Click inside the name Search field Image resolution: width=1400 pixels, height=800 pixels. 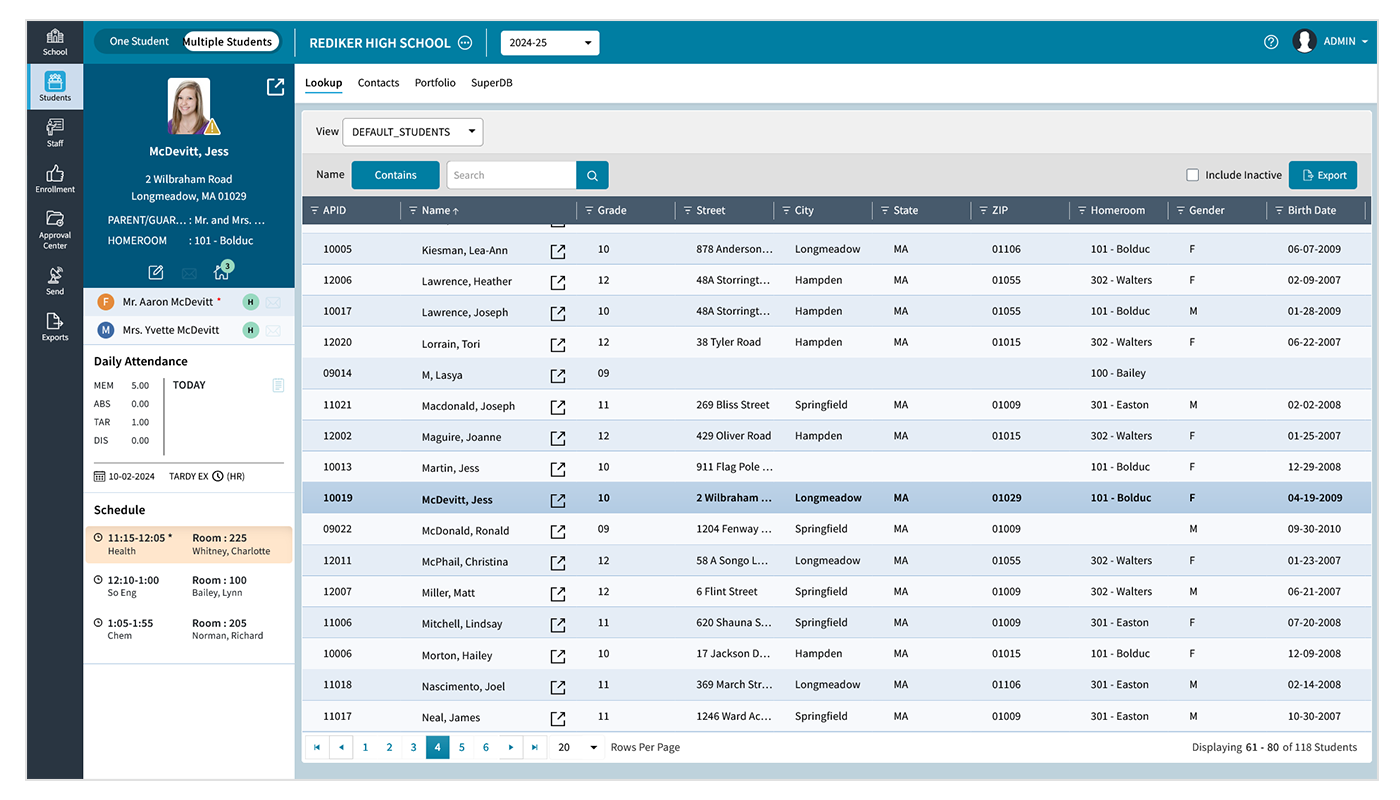click(511, 174)
